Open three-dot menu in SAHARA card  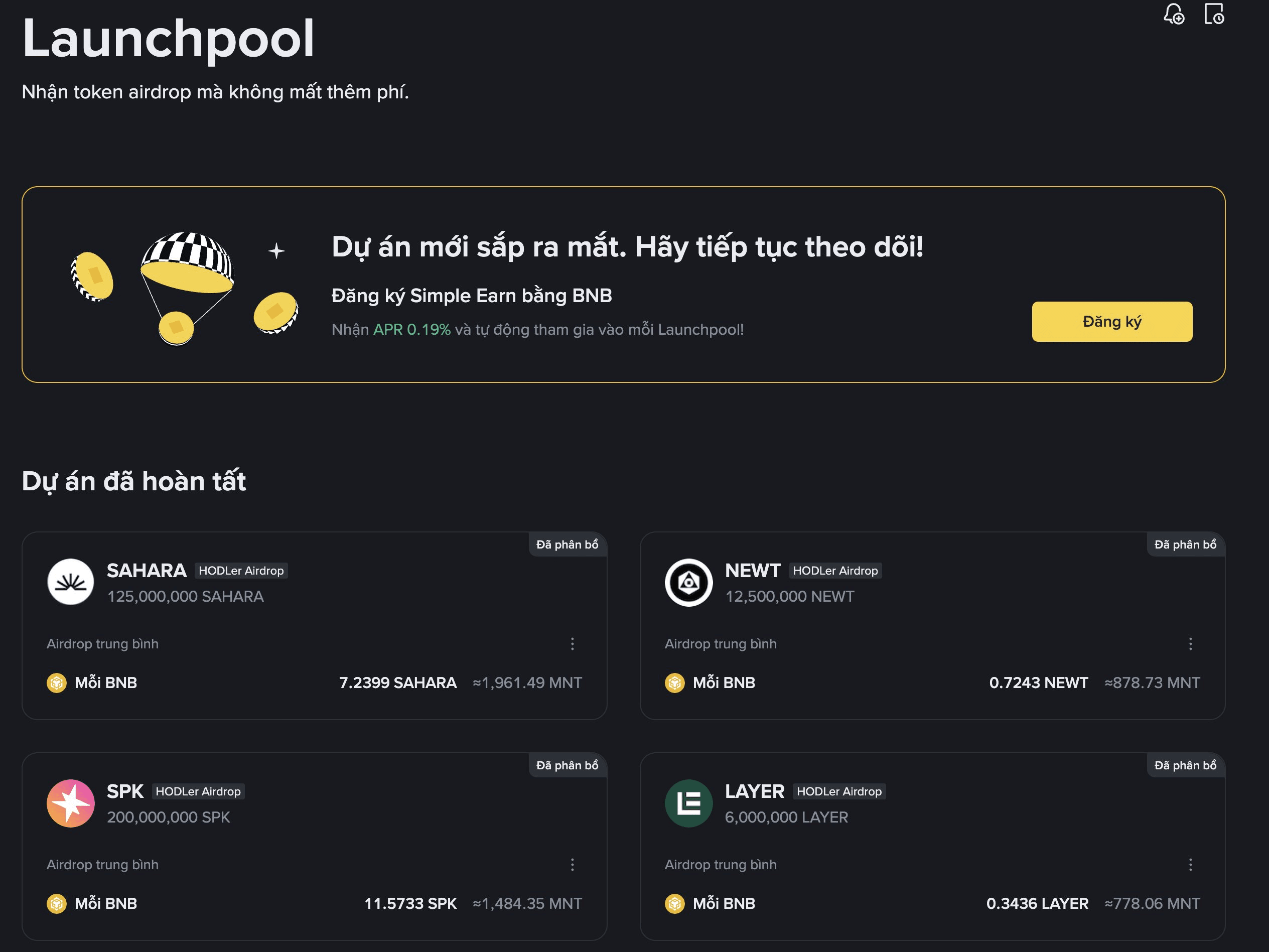pos(572,644)
